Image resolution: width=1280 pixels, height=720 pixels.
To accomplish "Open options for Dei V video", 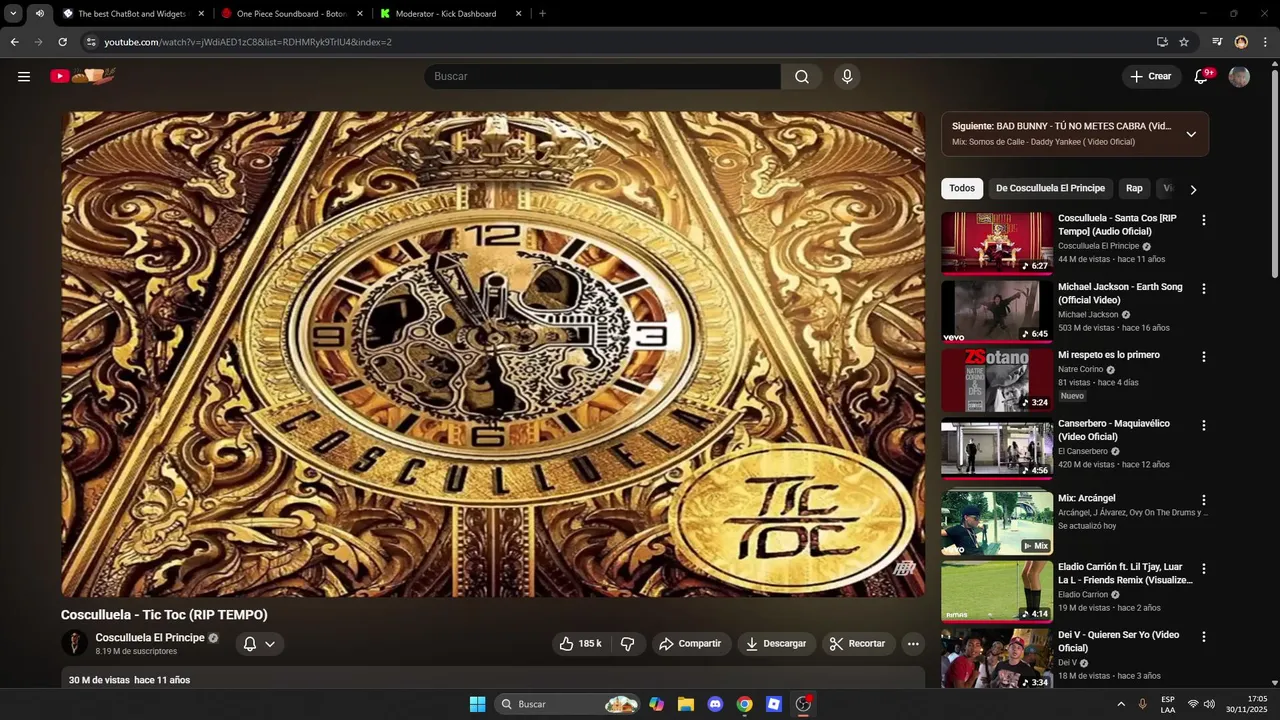I will [x=1204, y=637].
